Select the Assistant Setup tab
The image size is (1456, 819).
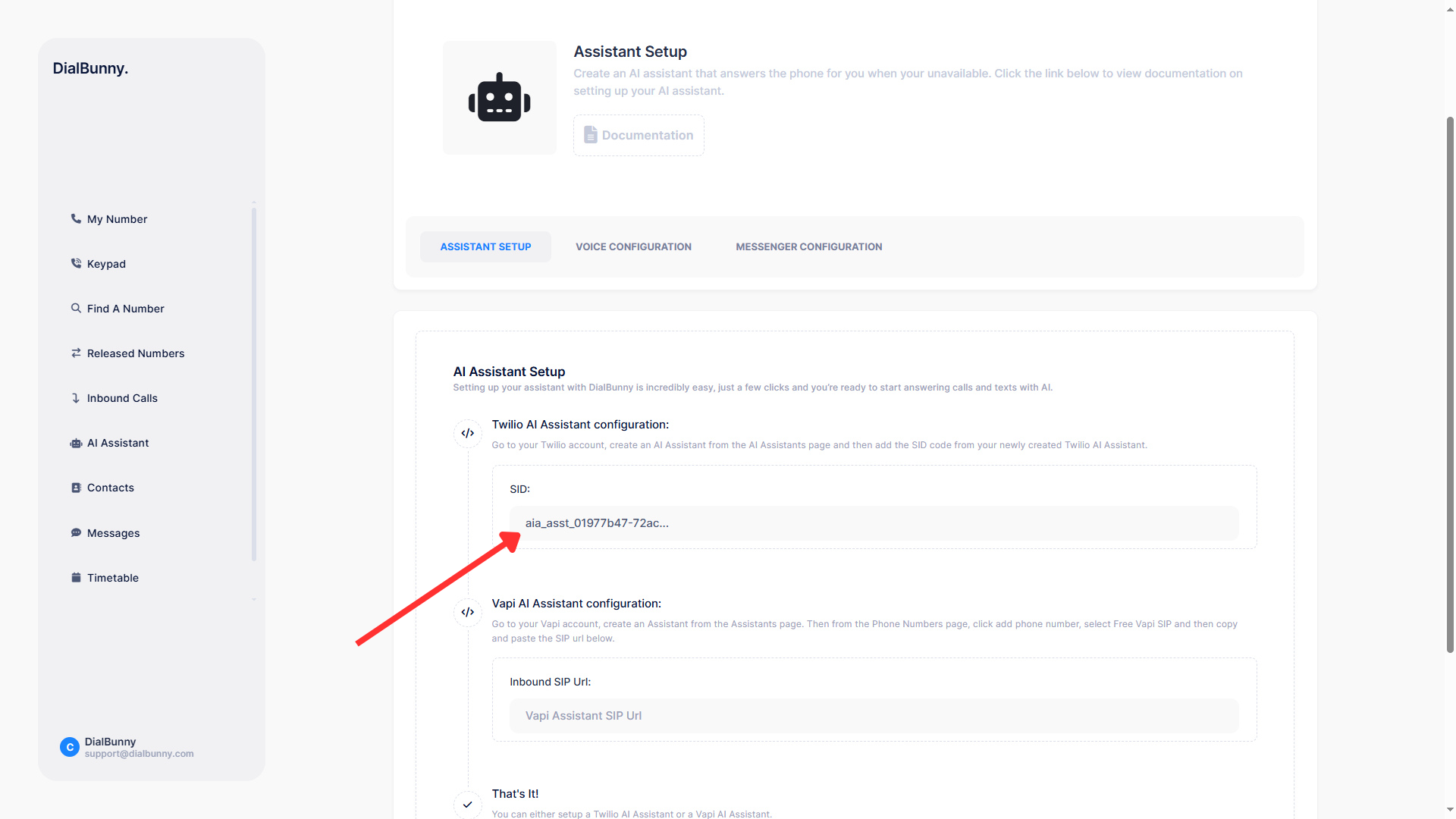[485, 246]
